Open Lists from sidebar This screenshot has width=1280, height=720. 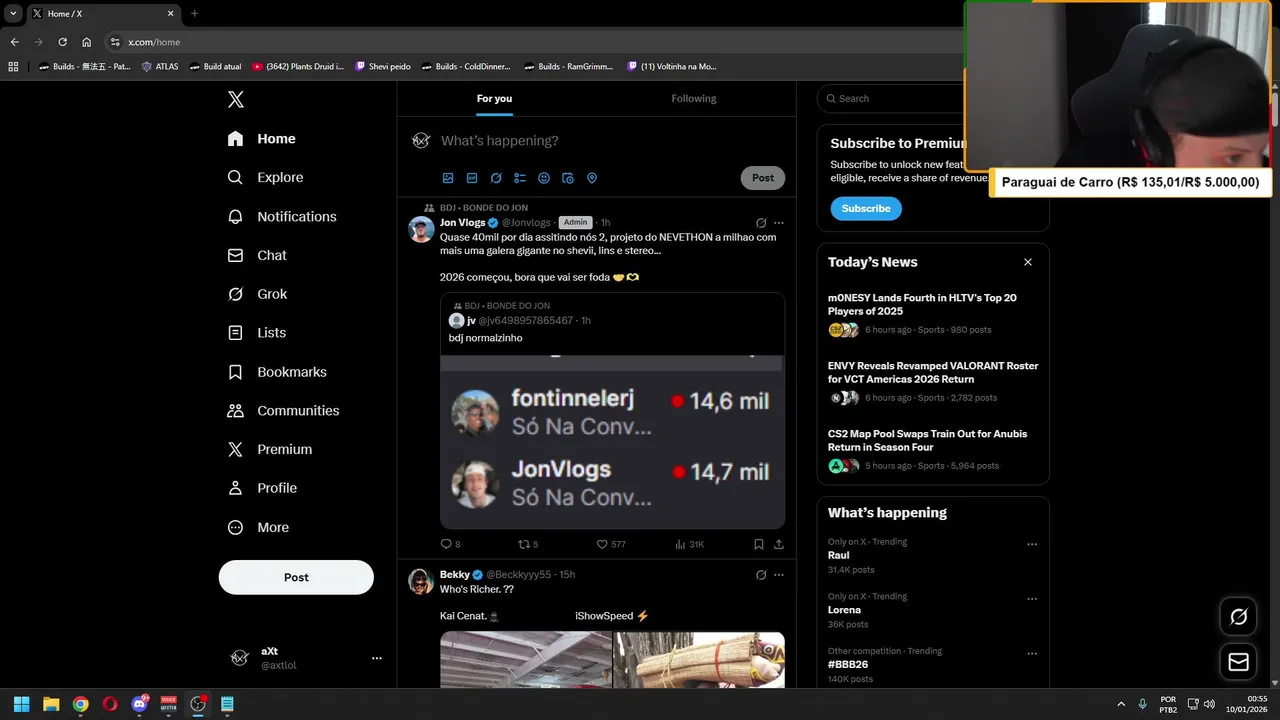256,333
